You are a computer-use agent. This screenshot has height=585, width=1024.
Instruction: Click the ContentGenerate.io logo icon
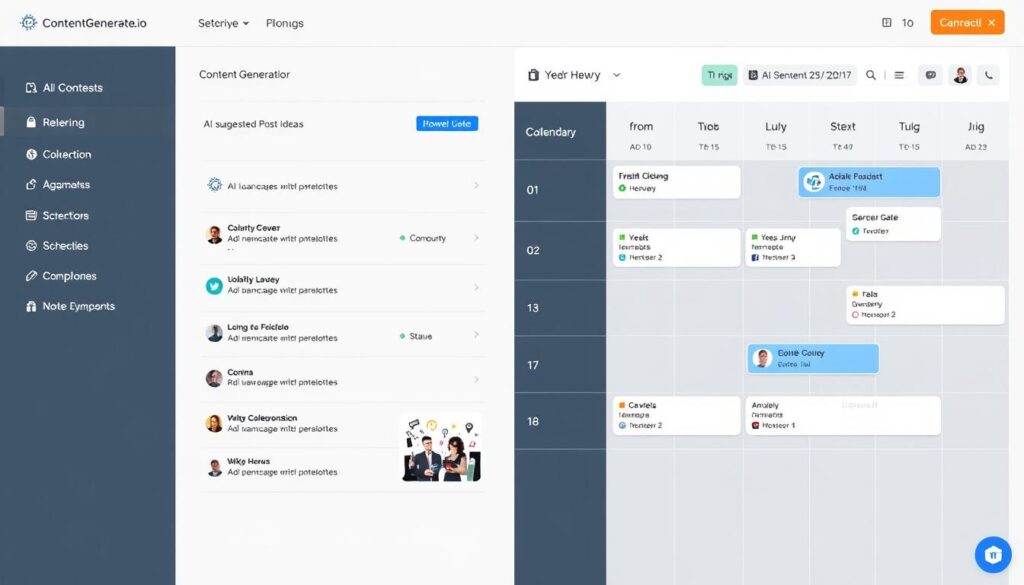28,22
